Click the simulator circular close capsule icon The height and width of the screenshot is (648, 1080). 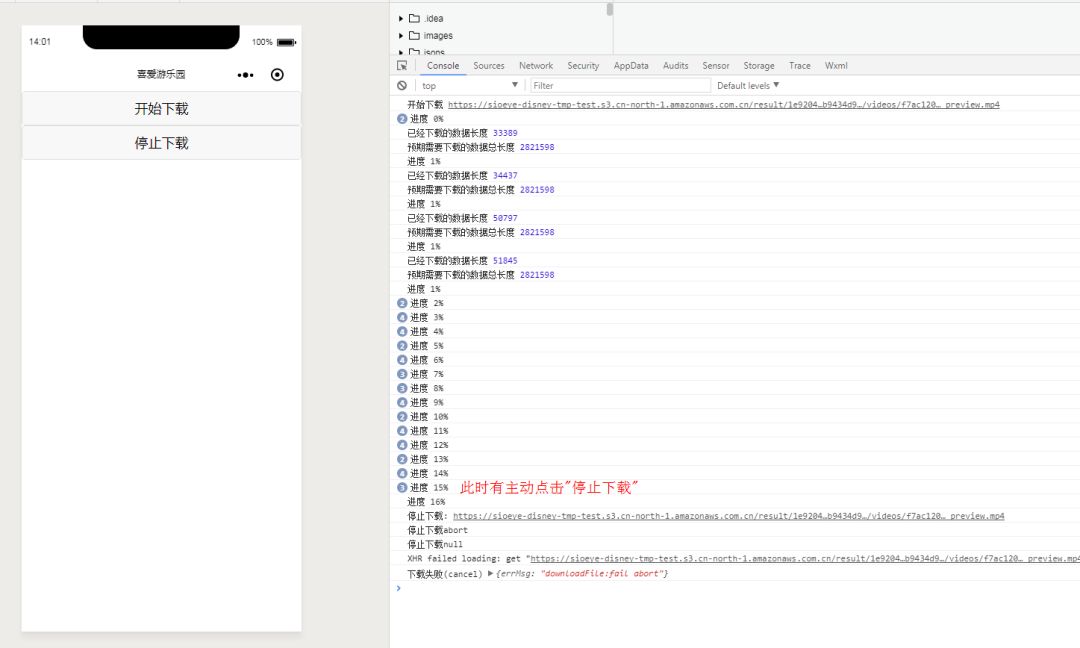click(x=277, y=74)
